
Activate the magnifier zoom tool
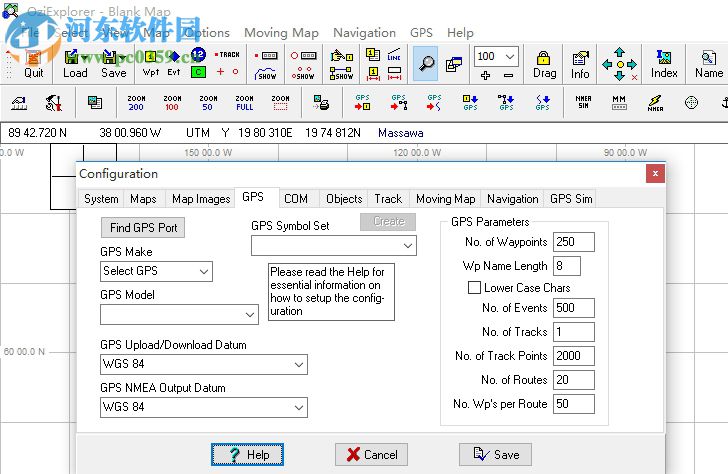(426, 64)
